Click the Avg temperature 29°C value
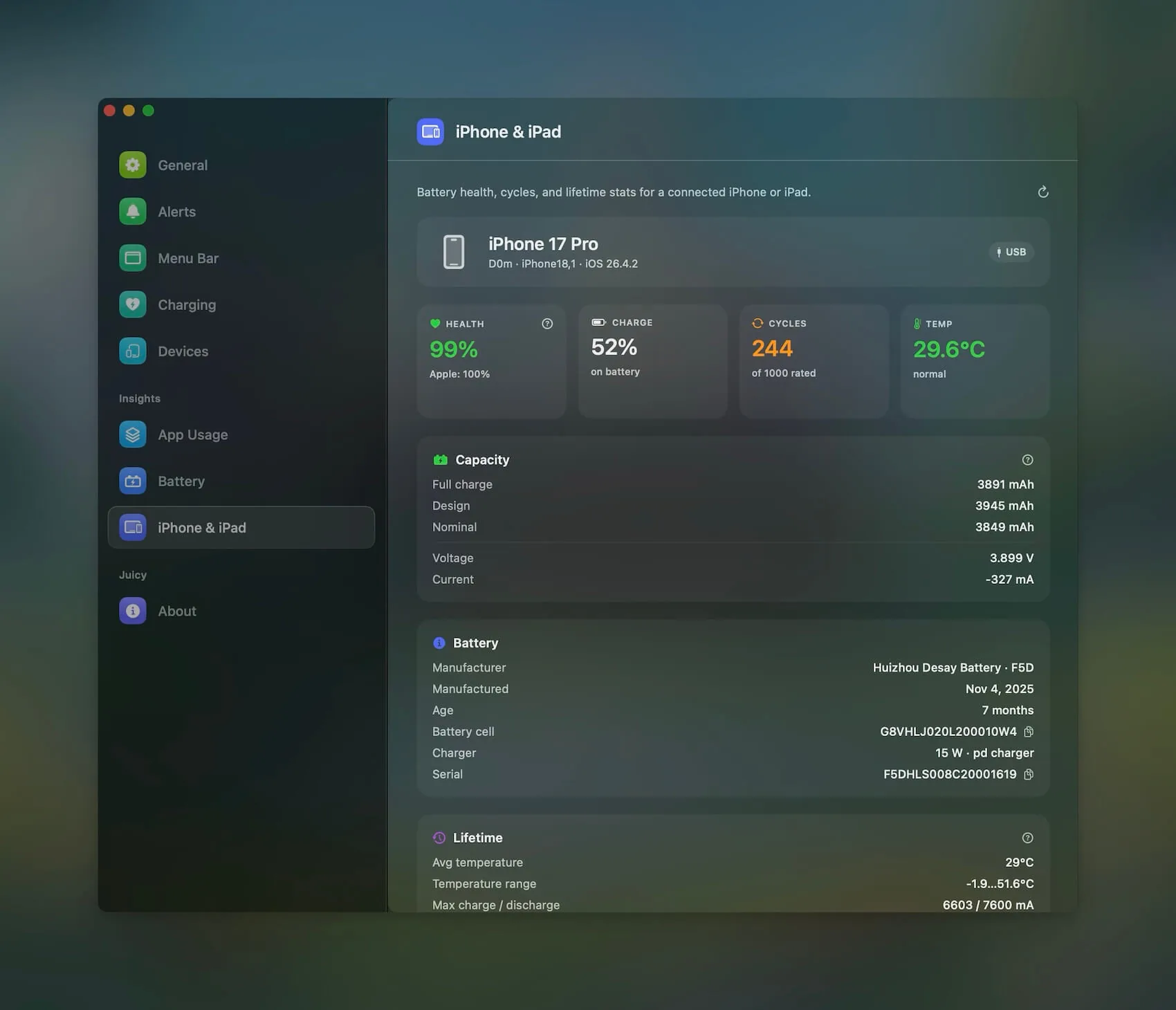 tap(1019, 863)
